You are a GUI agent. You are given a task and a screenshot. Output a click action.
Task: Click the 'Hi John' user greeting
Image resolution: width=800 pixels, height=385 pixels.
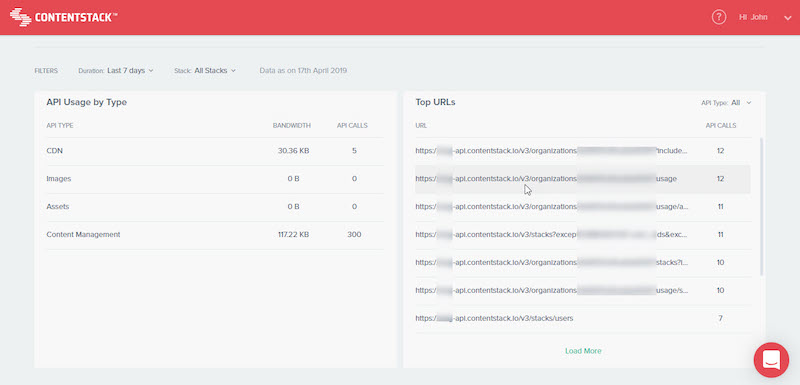753,17
